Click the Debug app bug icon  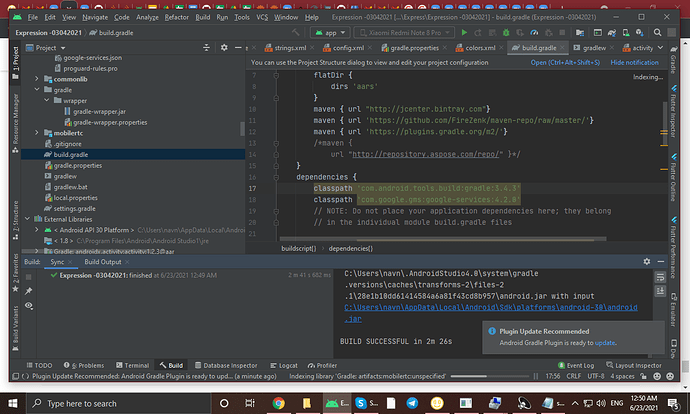point(506,32)
